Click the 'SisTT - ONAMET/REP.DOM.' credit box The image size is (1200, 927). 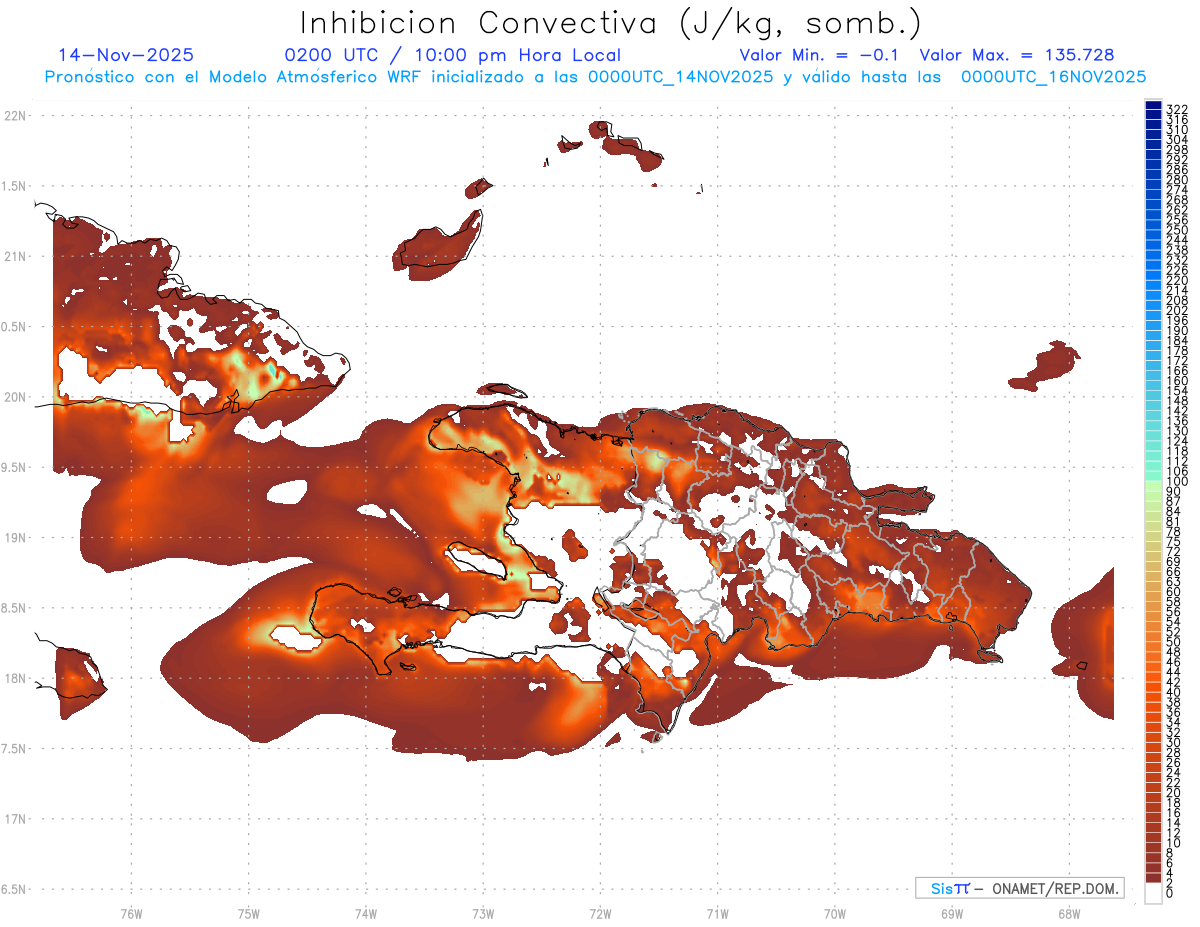[1019, 888]
